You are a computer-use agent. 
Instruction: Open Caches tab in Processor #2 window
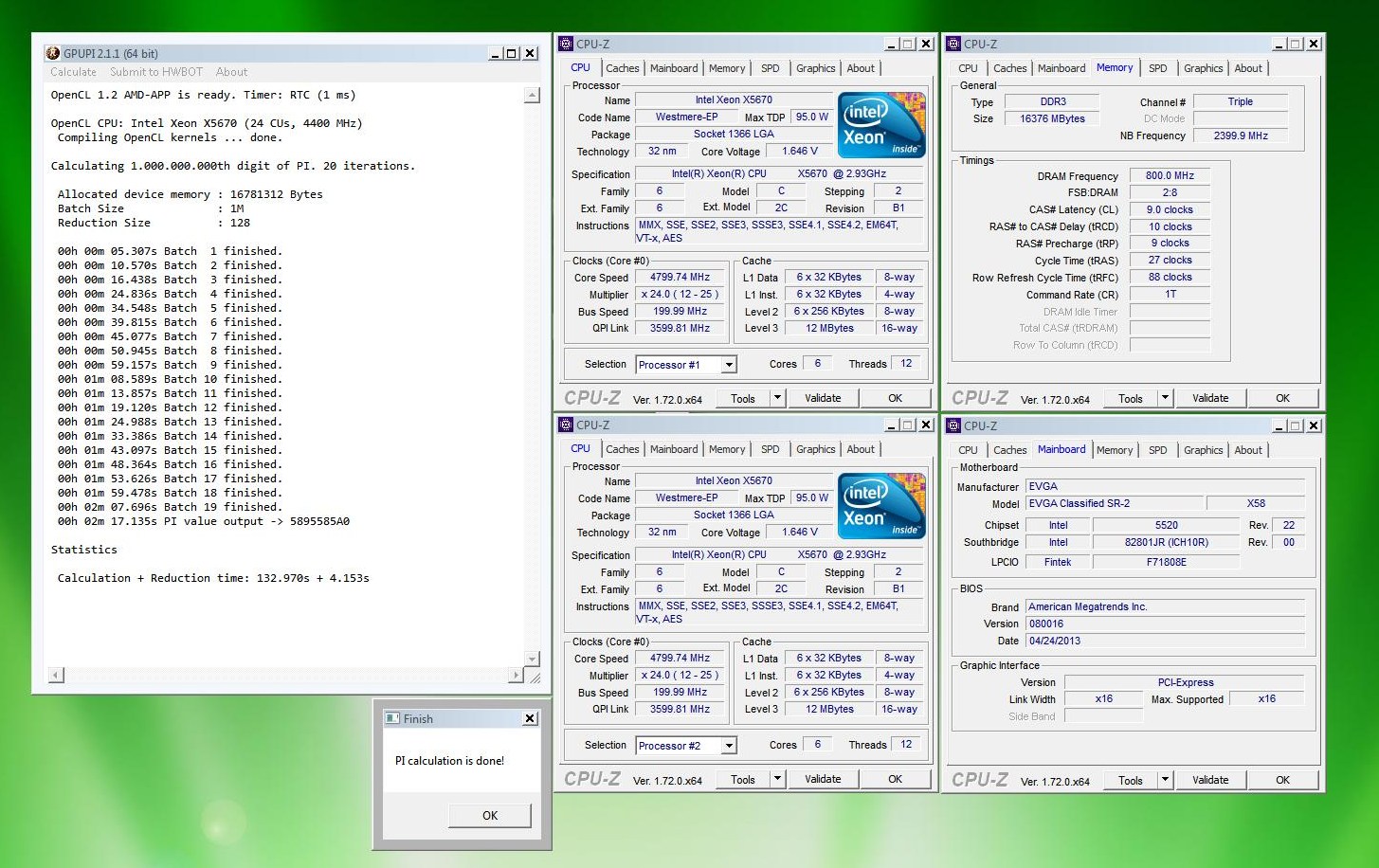point(623,449)
